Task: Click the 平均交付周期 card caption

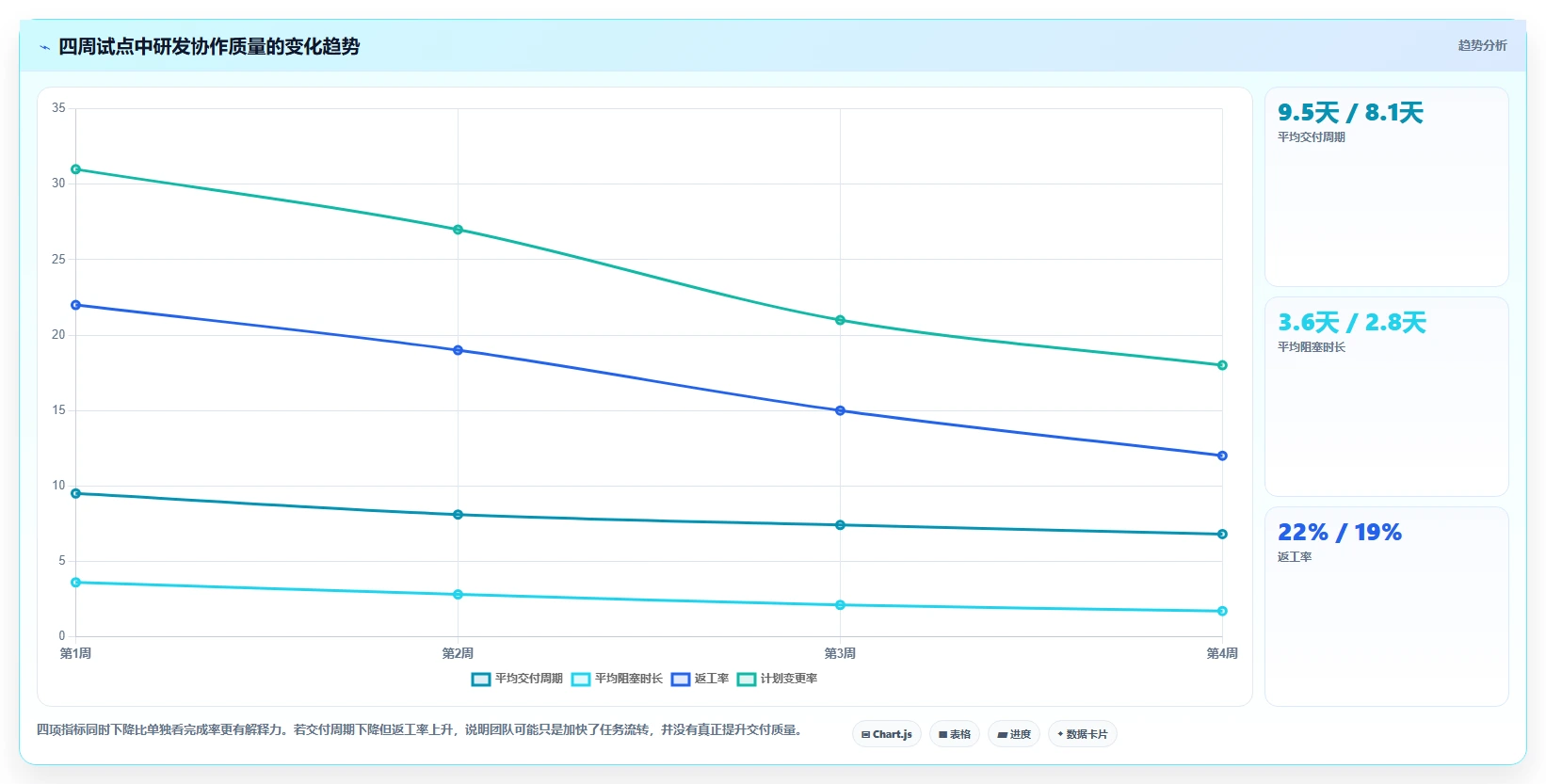Action: pyautogui.click(x=1312, y=137)
